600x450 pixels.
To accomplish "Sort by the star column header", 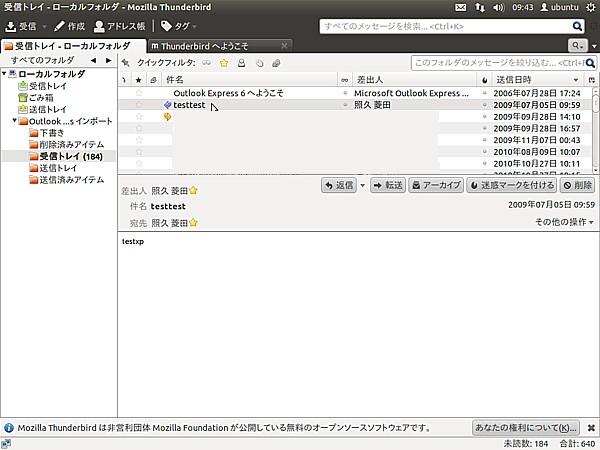I will 139,80.
